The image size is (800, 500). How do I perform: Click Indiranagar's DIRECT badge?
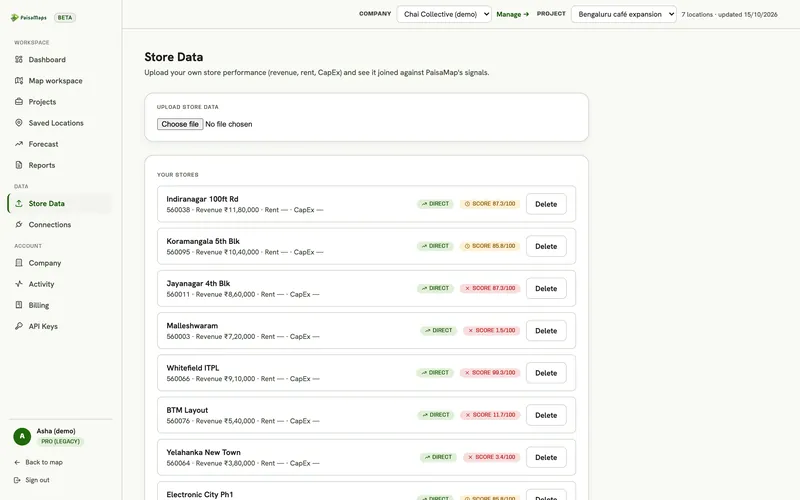pos(435,204)
